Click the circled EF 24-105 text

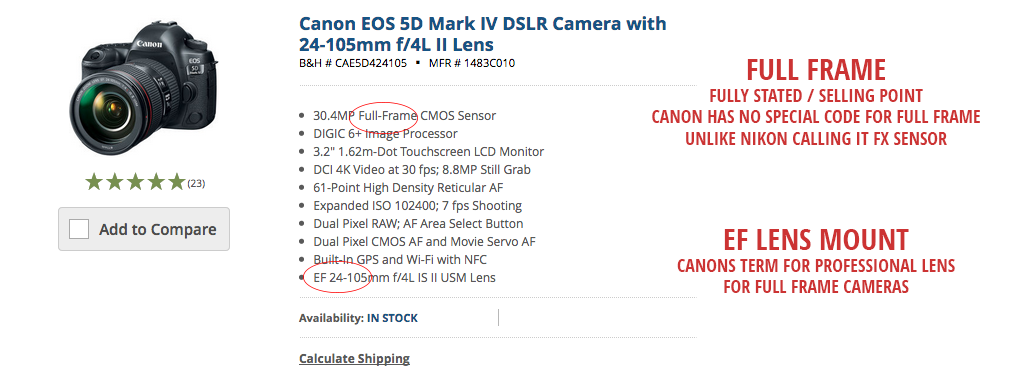tap(341, 278)
